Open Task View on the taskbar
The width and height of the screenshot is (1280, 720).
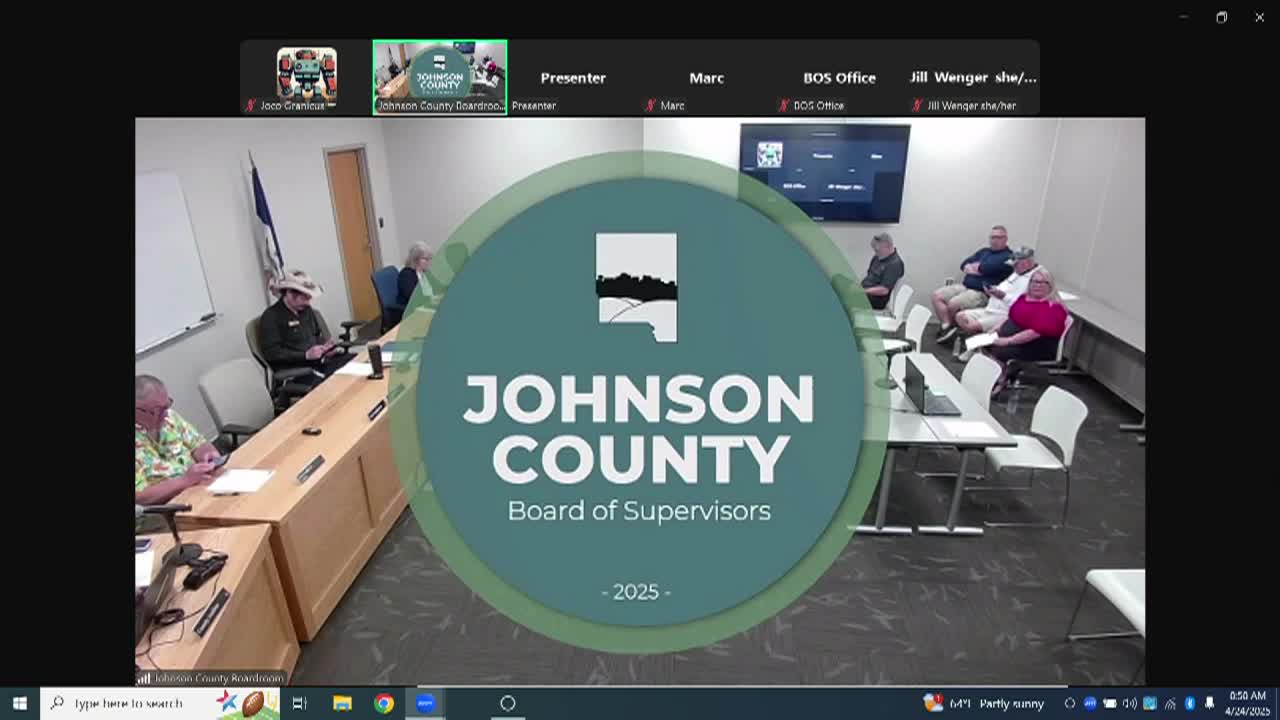pyautogui.click(x=299, y=703)
